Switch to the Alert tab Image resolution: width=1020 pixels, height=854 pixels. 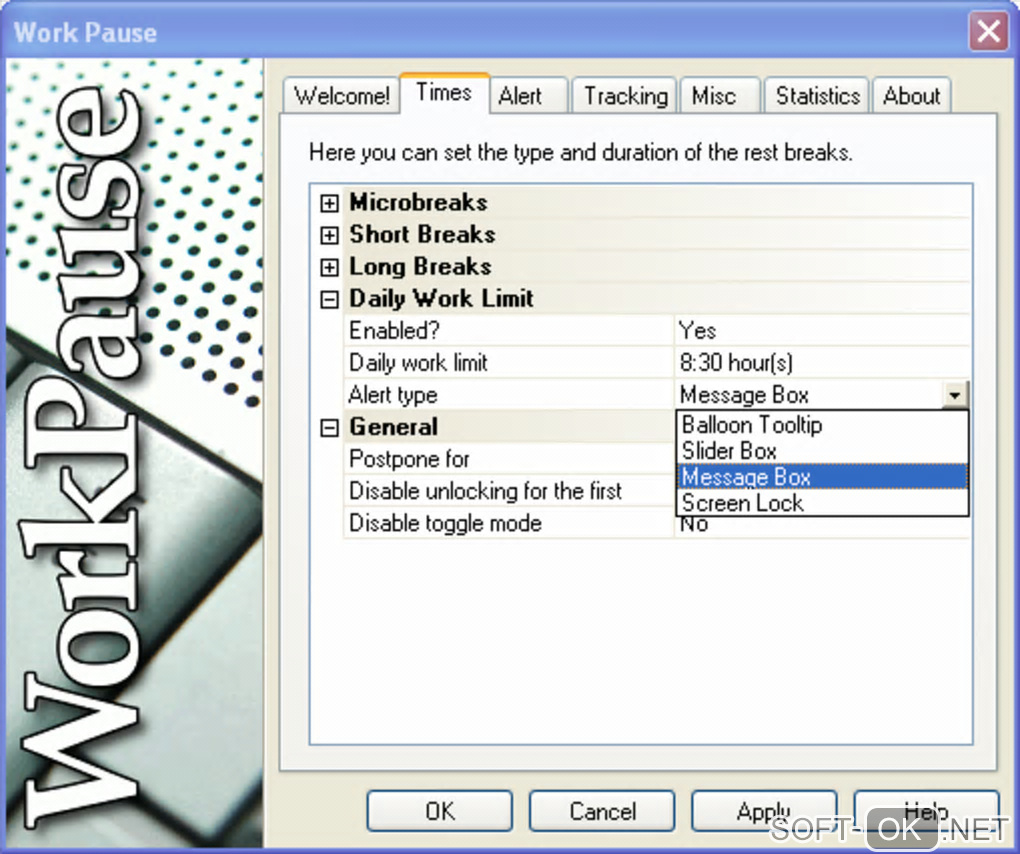(x=528, y=96)
